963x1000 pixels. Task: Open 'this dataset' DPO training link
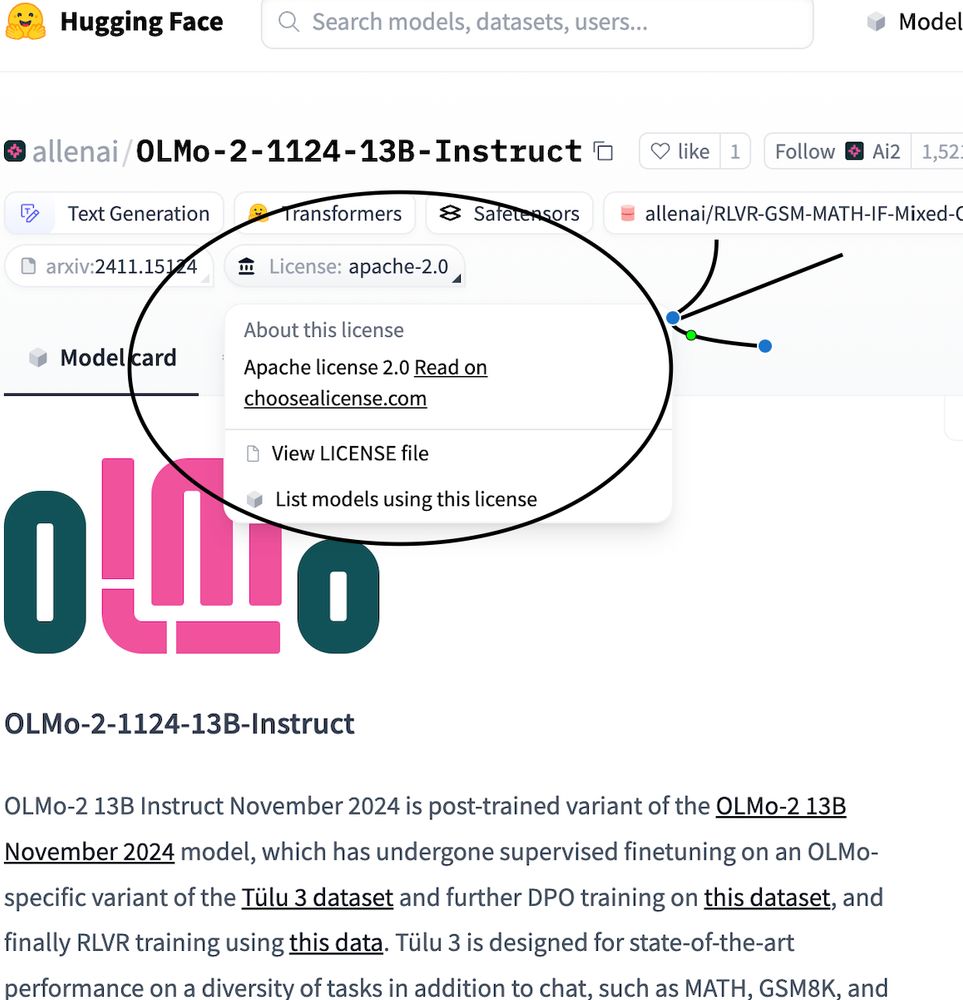(767, 897)
